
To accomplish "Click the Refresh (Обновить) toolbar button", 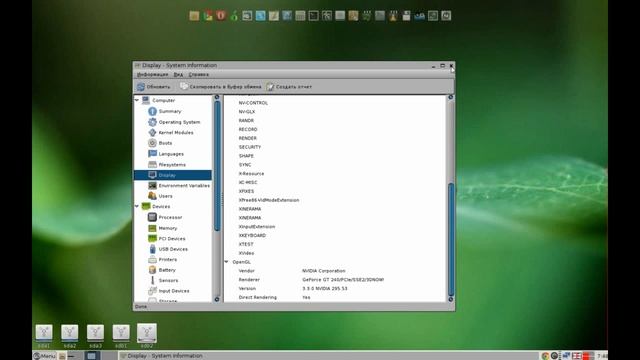I will pyautogui.click(x=153, y=87).
